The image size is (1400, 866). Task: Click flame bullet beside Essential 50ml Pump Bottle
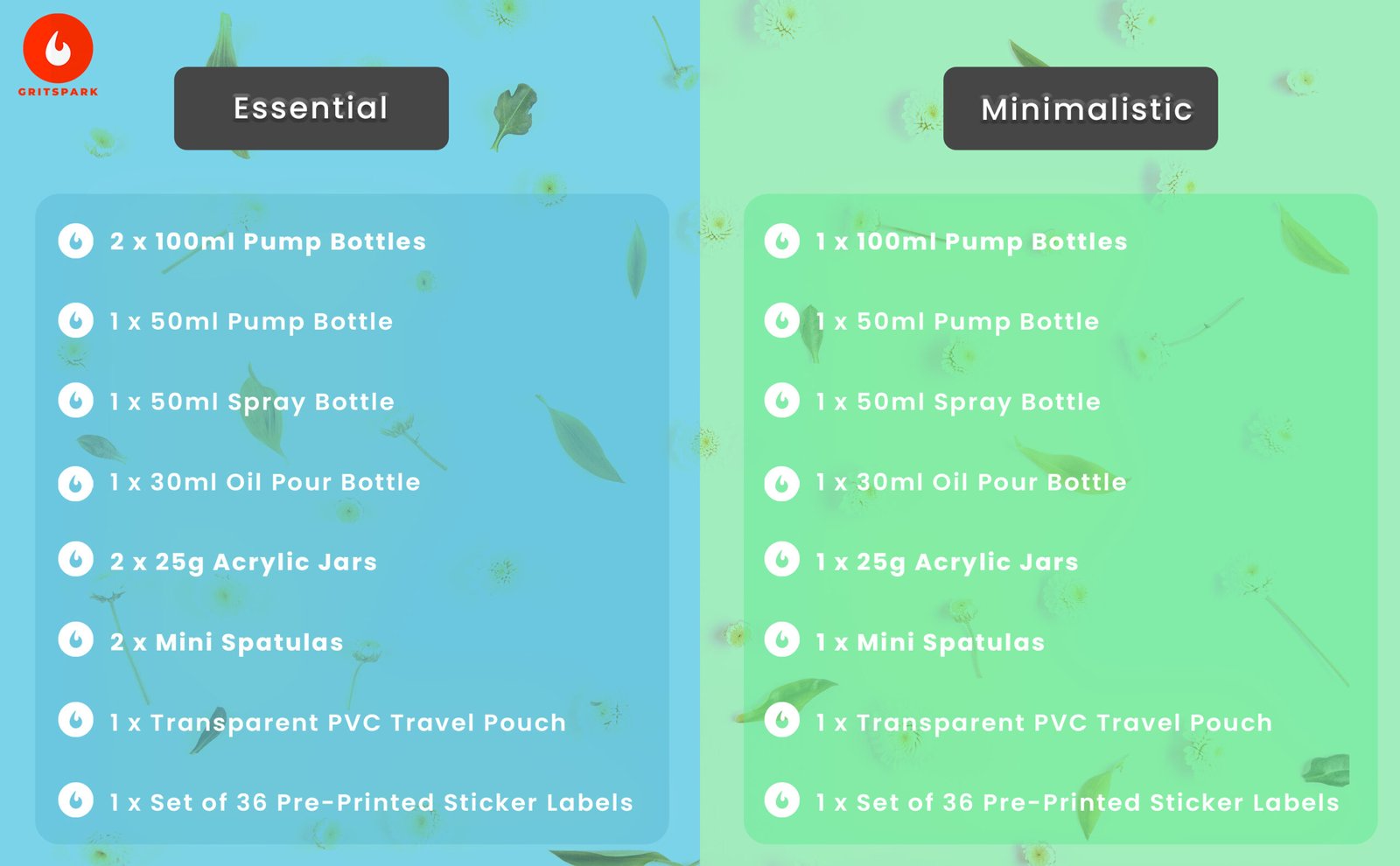76,321
